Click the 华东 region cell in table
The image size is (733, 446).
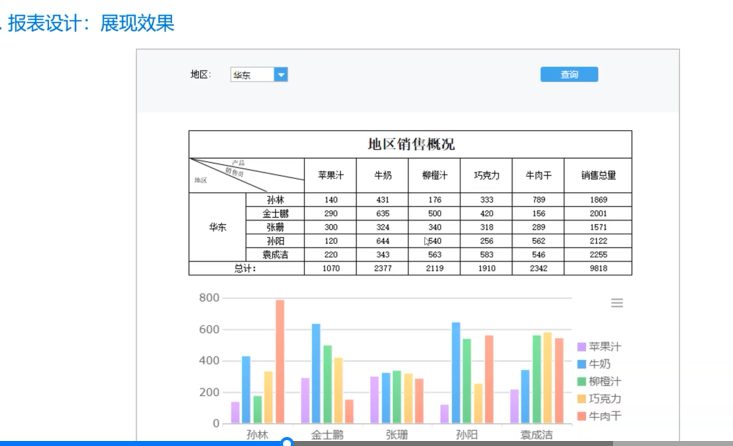(x=217, y=227)
